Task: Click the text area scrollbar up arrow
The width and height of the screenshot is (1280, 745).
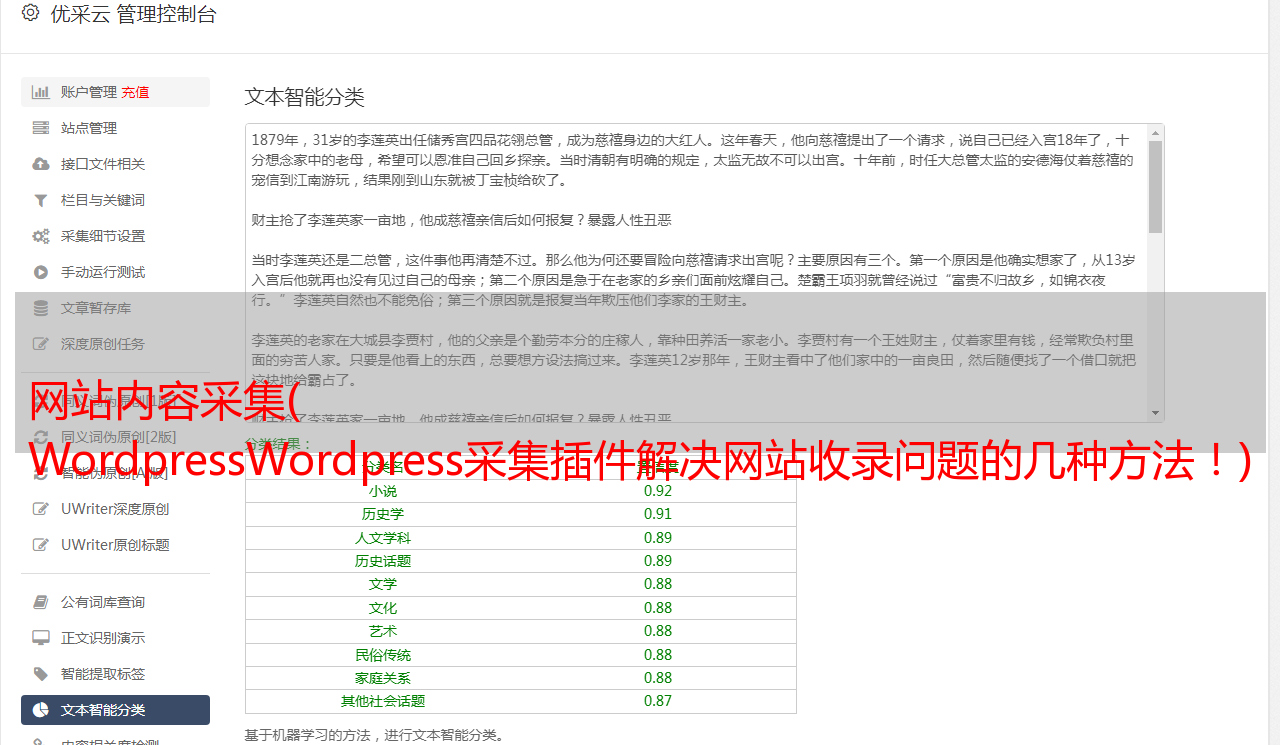Action: tap(1155, 132)
